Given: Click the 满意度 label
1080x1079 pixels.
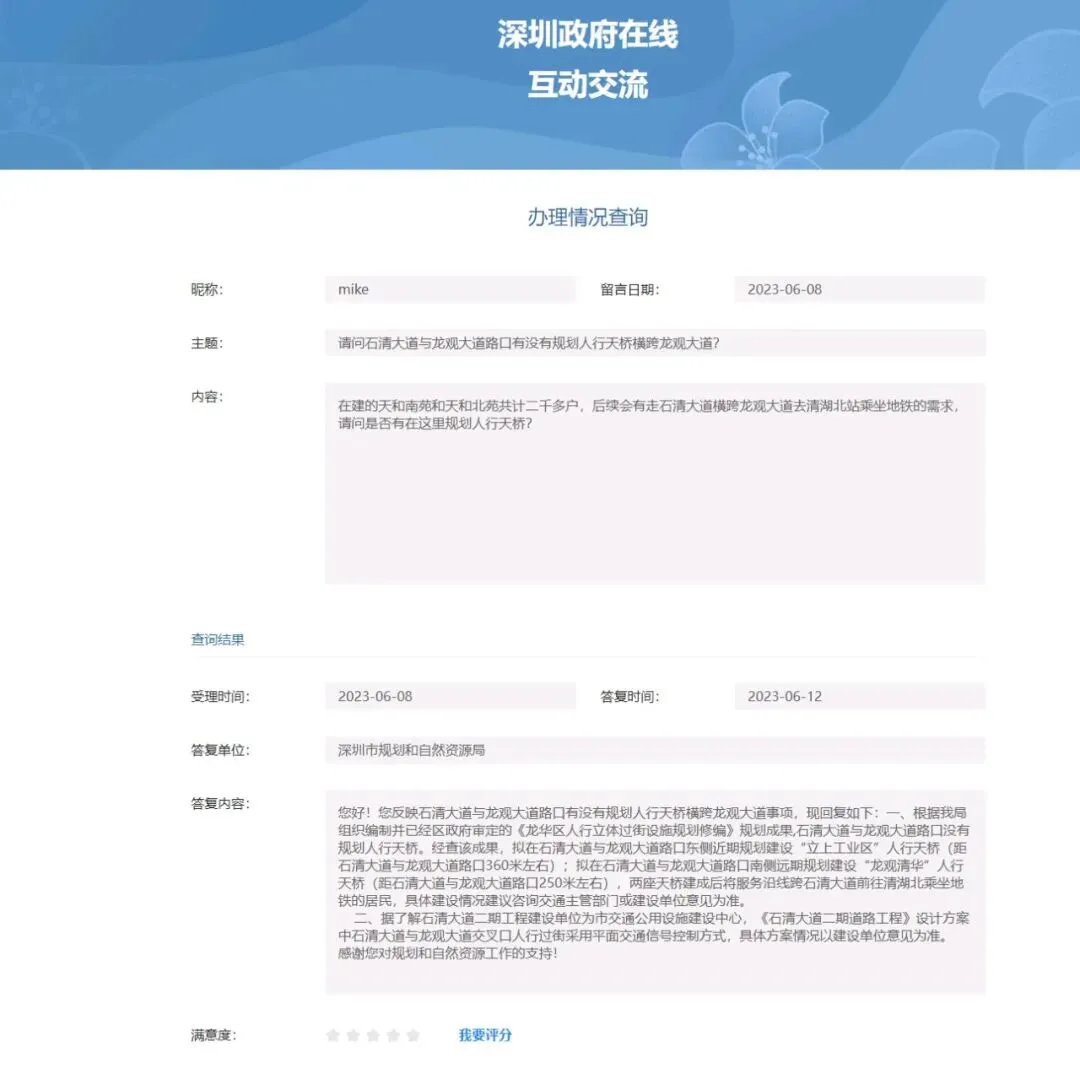Looking at the screenshot, I should (214, 1035).
